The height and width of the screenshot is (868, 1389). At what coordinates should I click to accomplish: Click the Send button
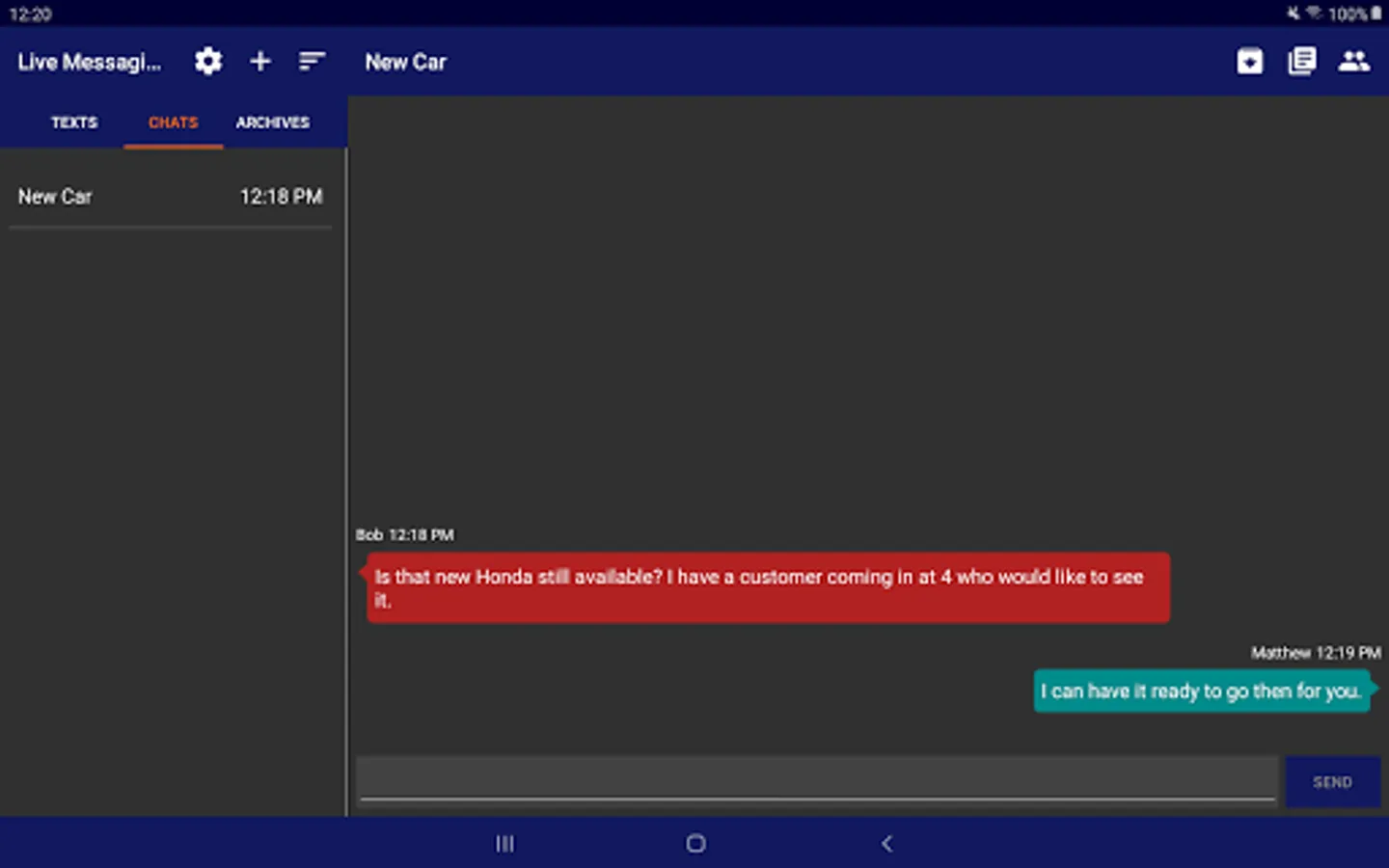(1332, 782)
